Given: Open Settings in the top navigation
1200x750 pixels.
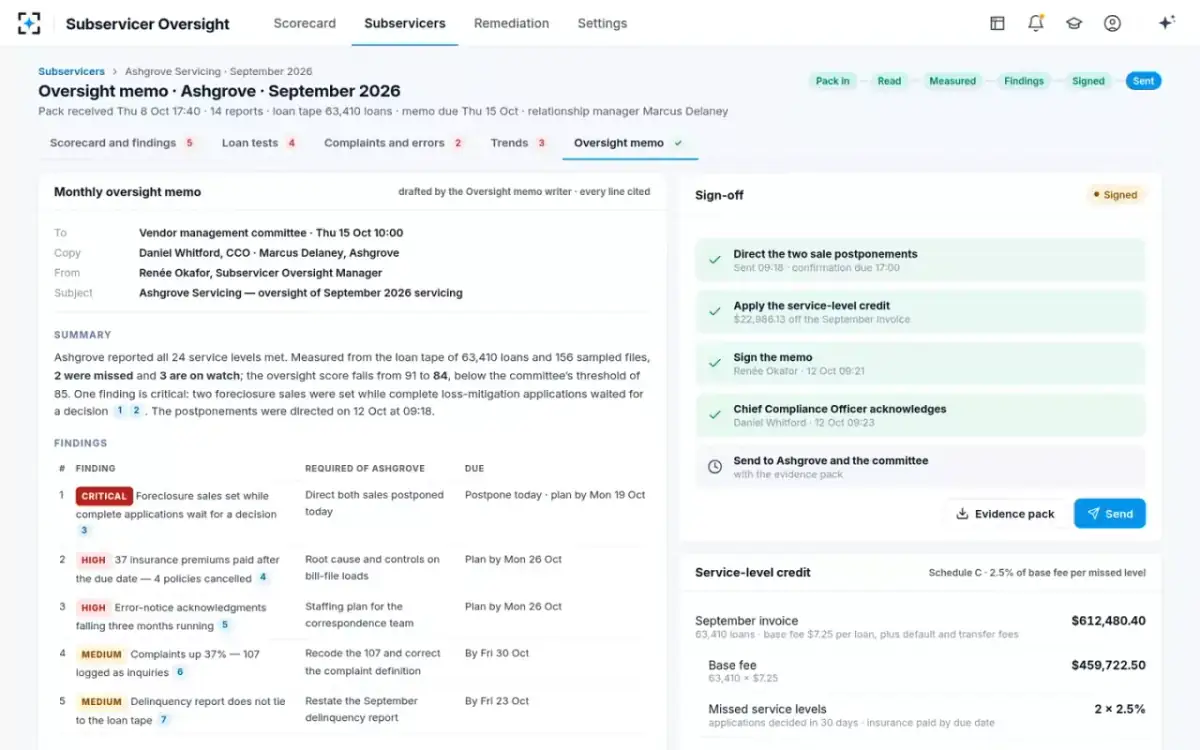Looking at the screenshot, I should [x=602, y=23].
